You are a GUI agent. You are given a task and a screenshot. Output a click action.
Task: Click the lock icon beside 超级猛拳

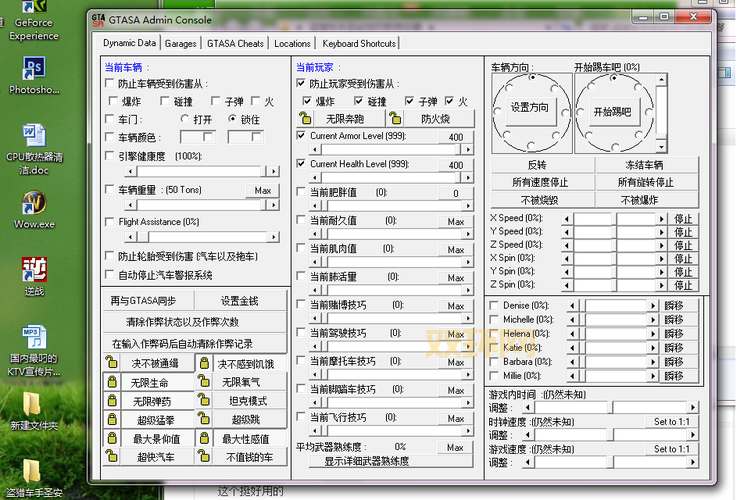(112, 419)
